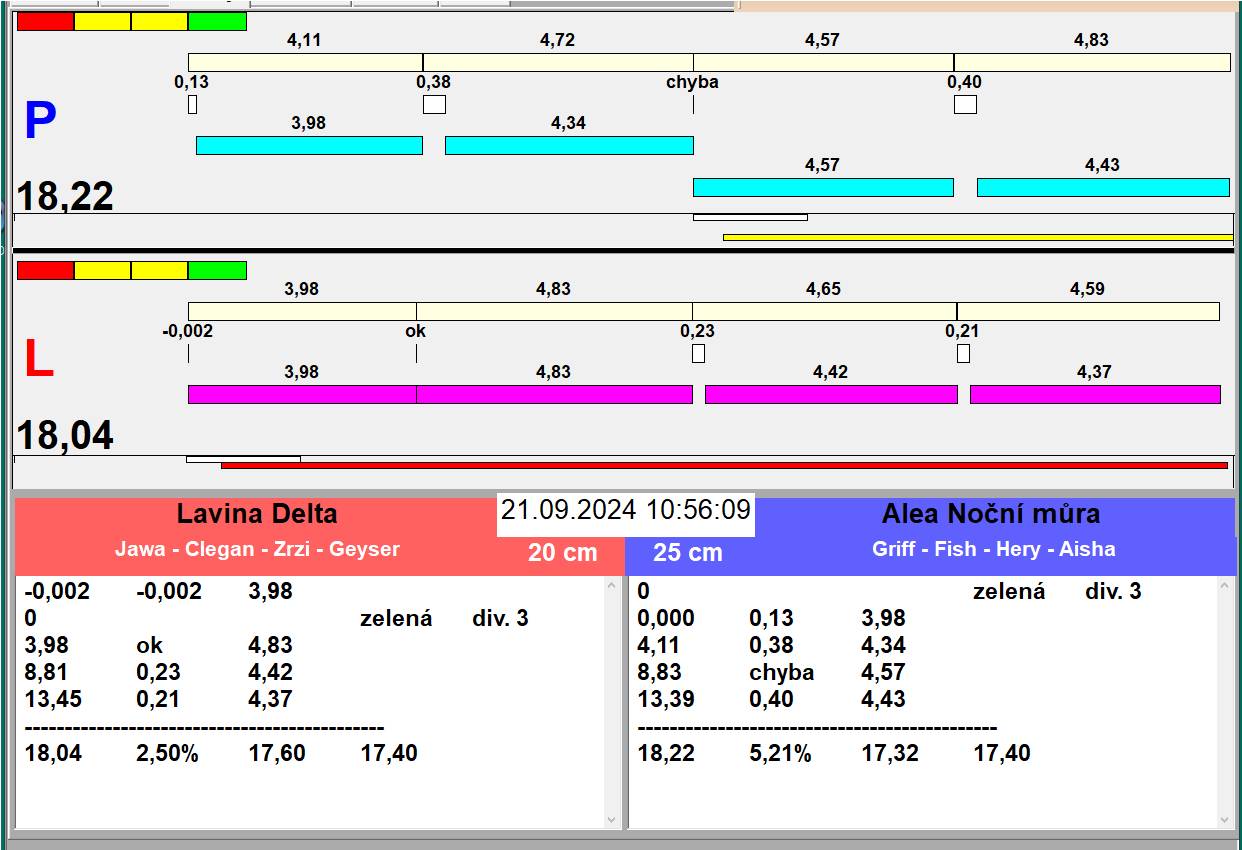The height and width of the screenshot is (850, 1242).
Task: Click the long red bar in lane L
Action: pyautogui.click(x=724, y=465)
